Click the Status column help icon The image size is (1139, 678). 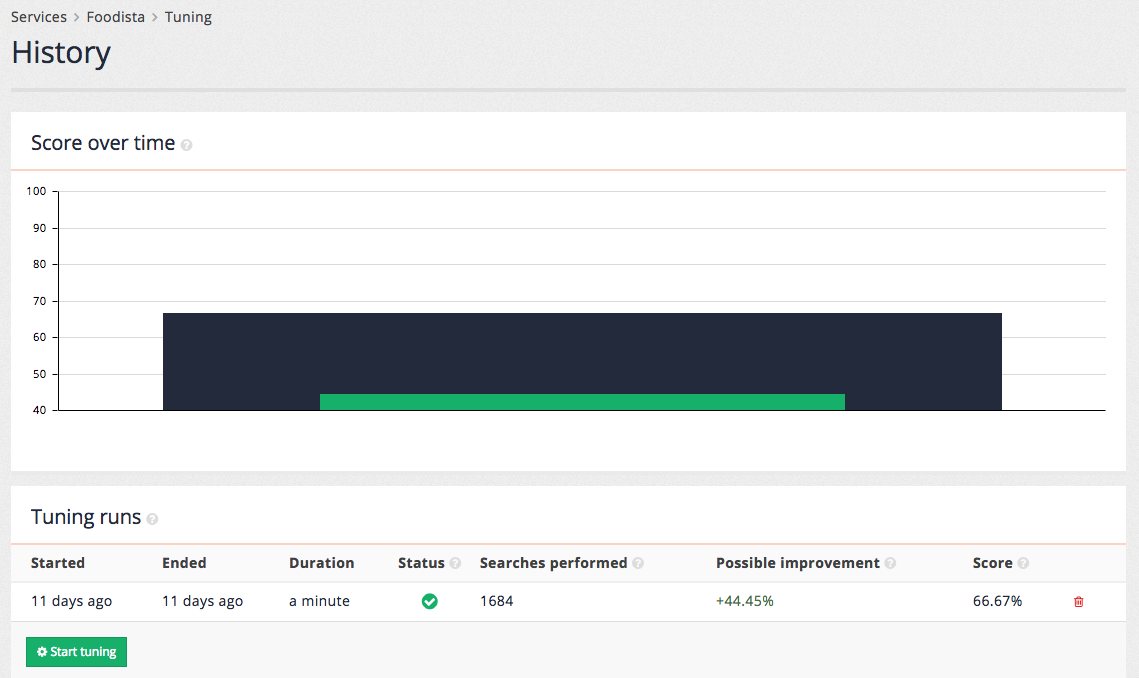(x=456, y=563)
